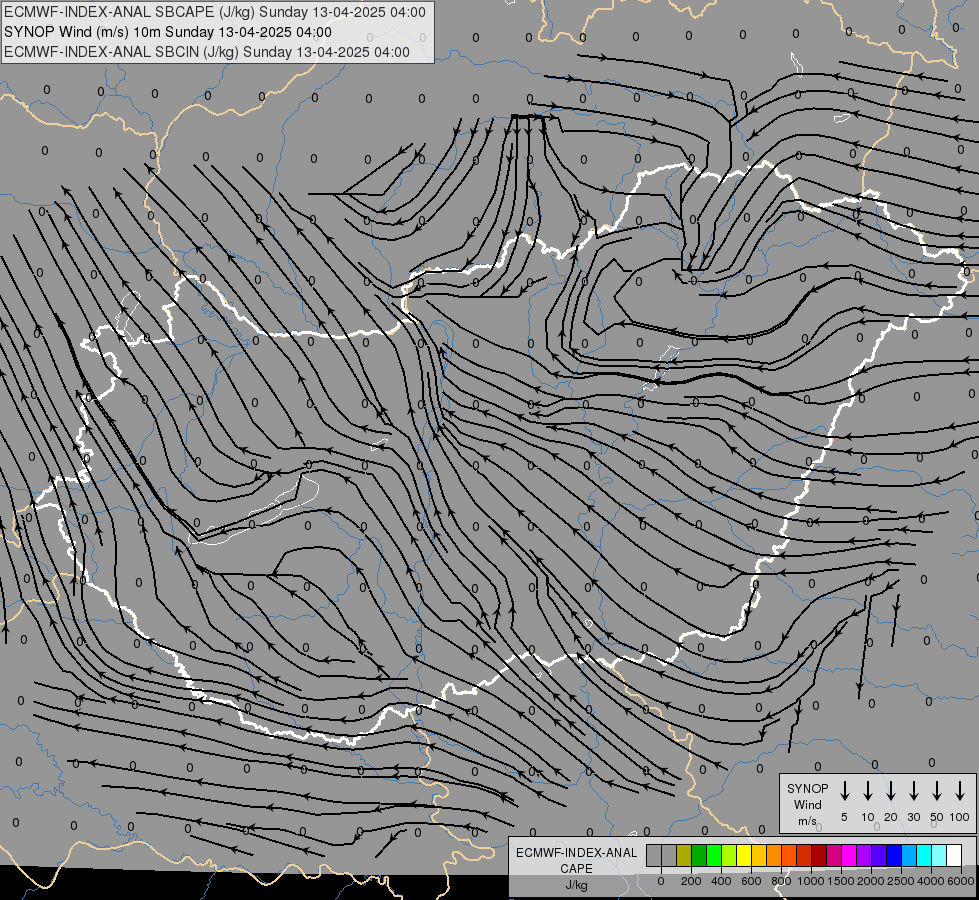
Task: Click the 1000 tick label on color scale
Action: click(810, 881)
